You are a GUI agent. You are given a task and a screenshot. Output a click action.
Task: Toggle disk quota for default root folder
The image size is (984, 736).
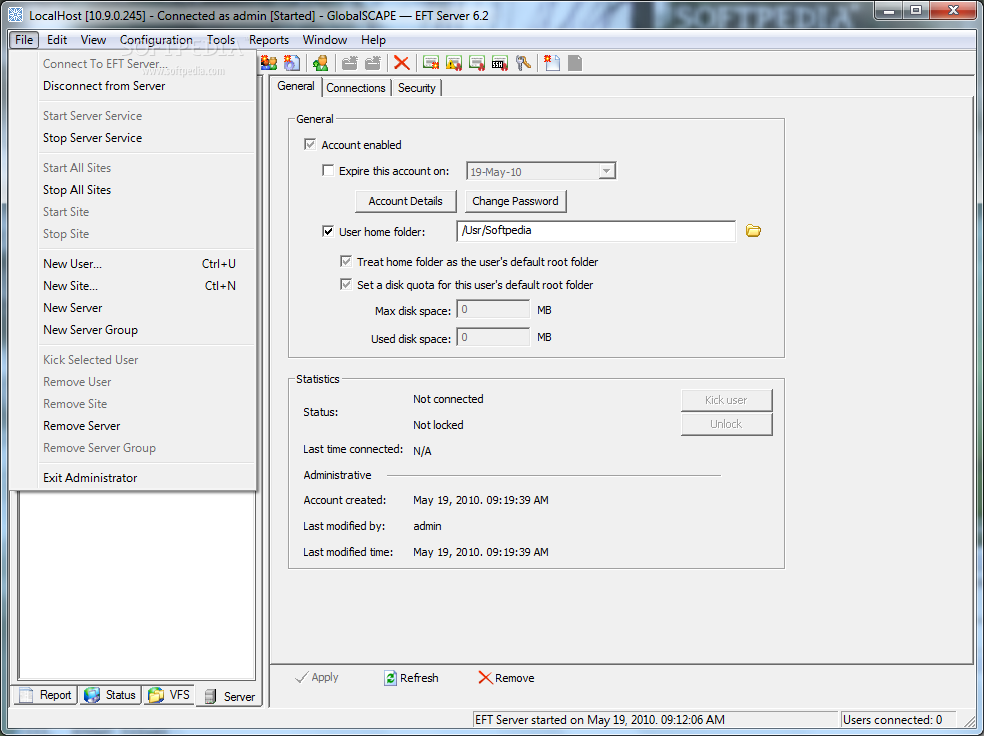tap(346, 284)
